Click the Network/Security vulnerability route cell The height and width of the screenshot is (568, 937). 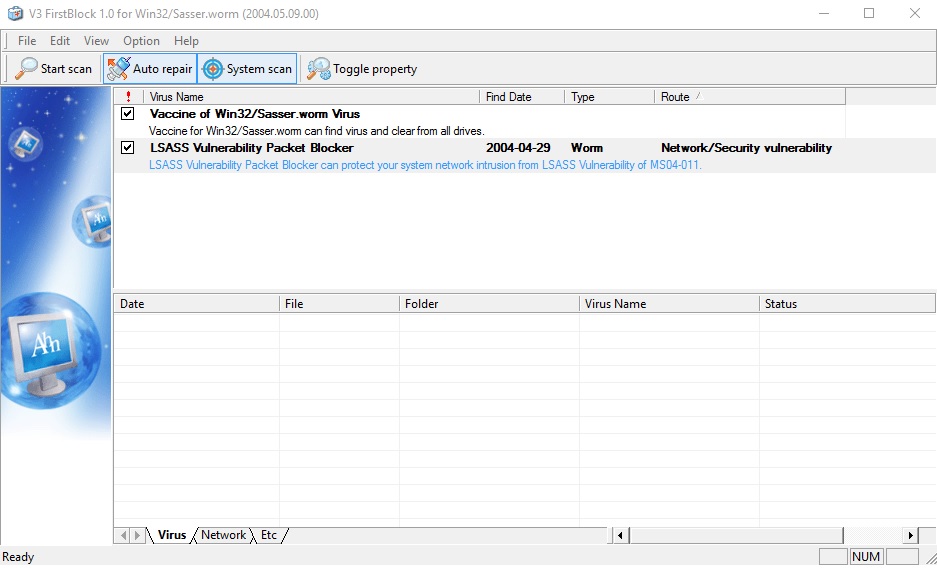(x=746, y=148)
